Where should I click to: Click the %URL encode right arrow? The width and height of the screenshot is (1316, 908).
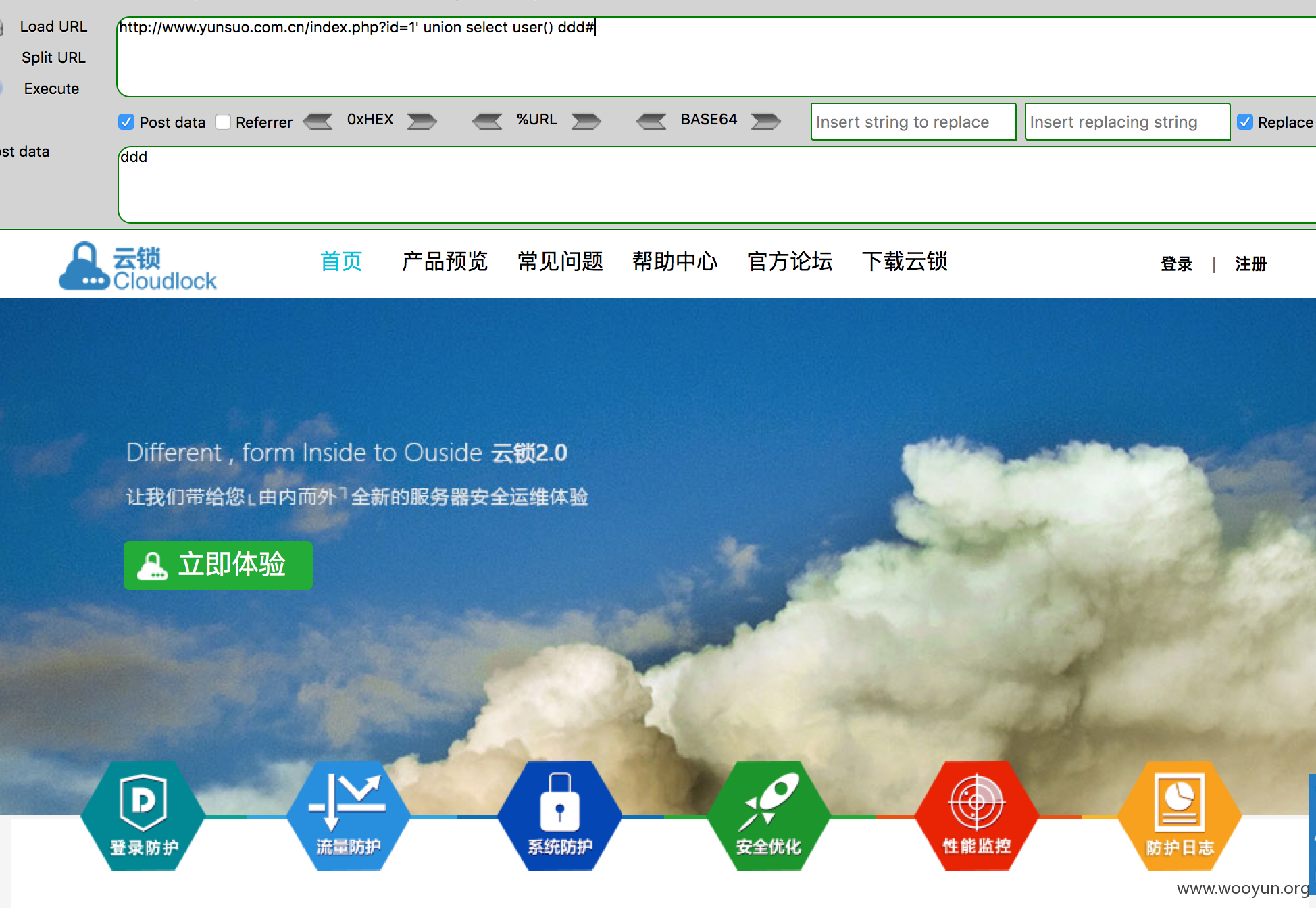(586, 122)
